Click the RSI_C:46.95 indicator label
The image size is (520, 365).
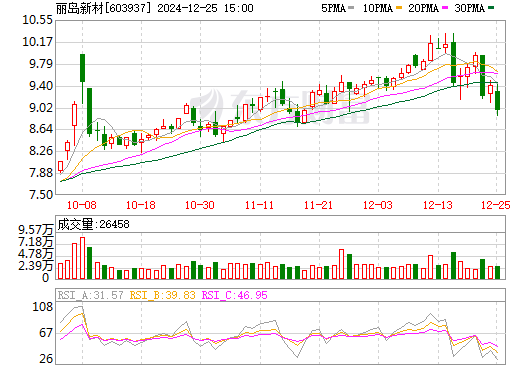235,295
